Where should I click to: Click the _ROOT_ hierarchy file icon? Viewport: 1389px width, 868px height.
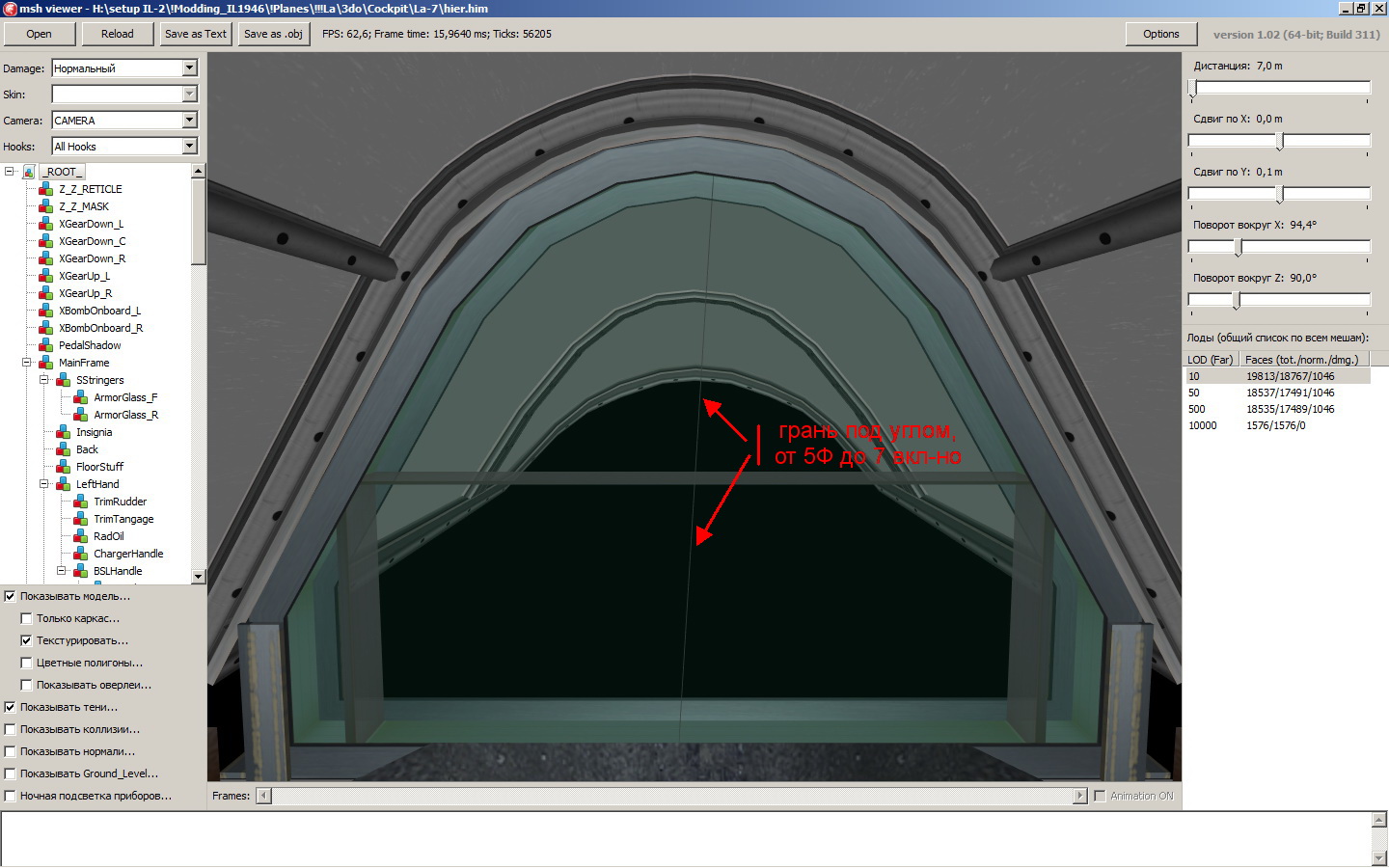[29, 172]
